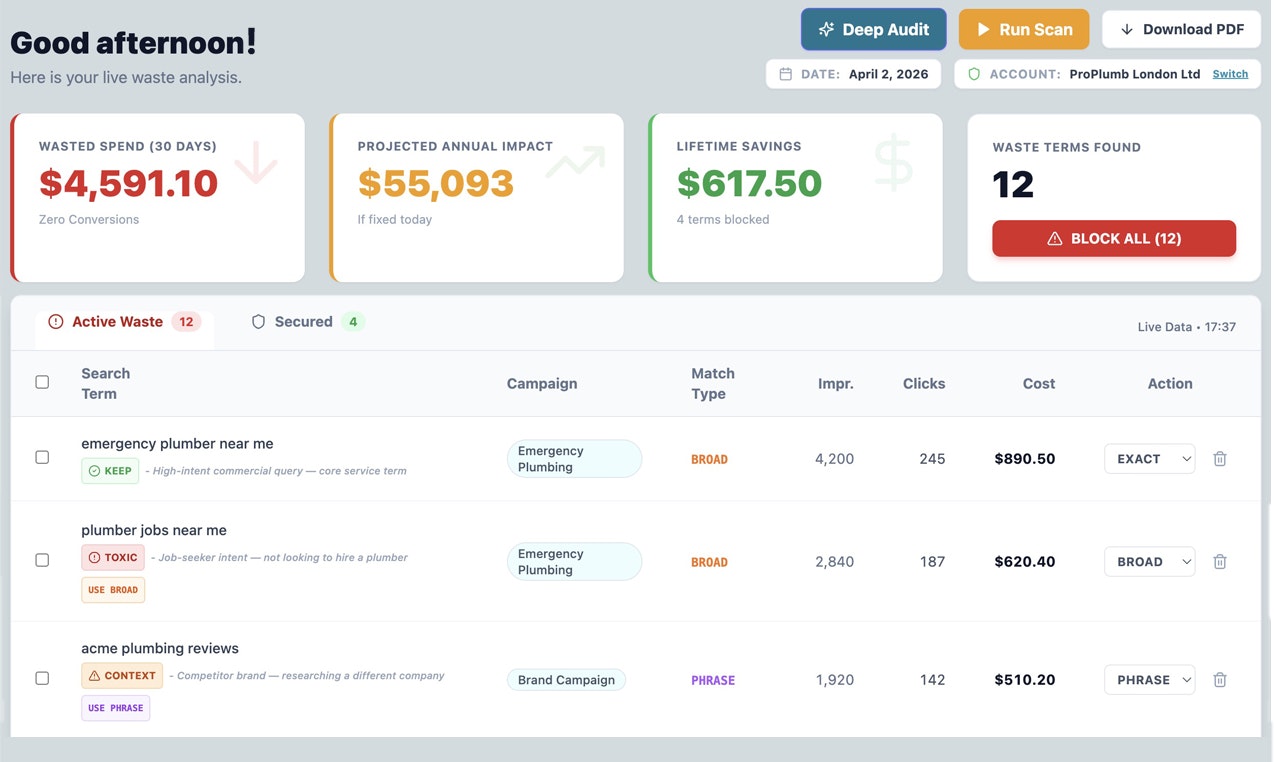The image size is (1274, 762).
Task: Click the 4 badge on Secured
Action: tap(353, 322)
